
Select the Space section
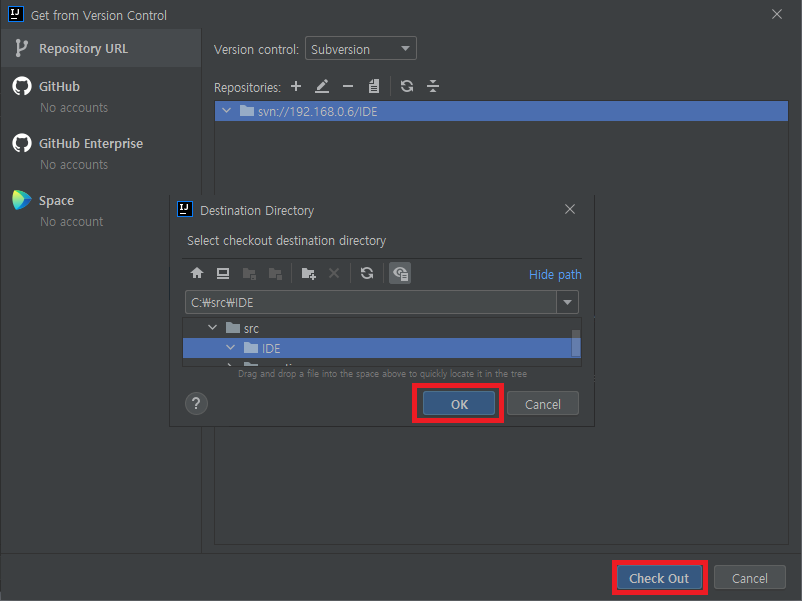click(101, 210)
